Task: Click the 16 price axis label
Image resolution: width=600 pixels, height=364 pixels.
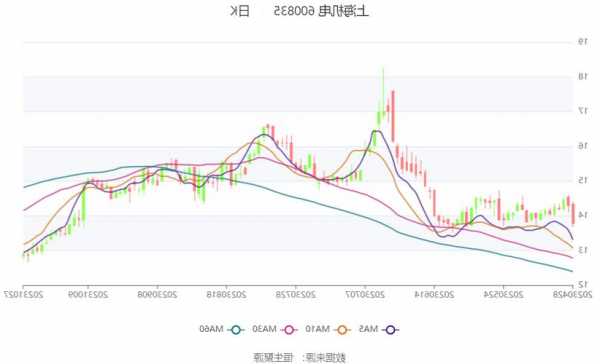Action: 582,145
